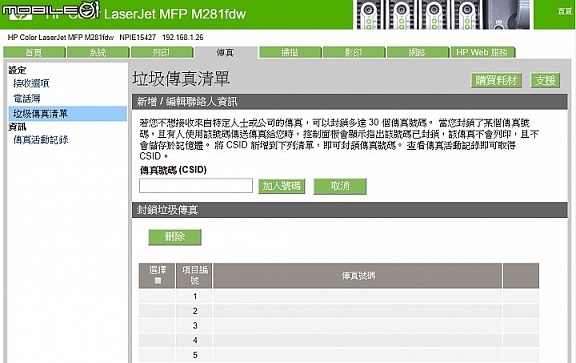Click item number 4 in the table
Screen dimensions: 576x363
[x=195, y=340]
